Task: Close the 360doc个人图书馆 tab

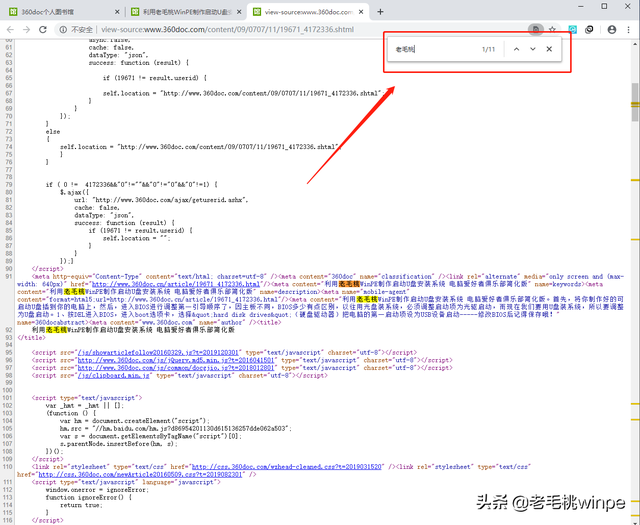Action: [117, 12]
